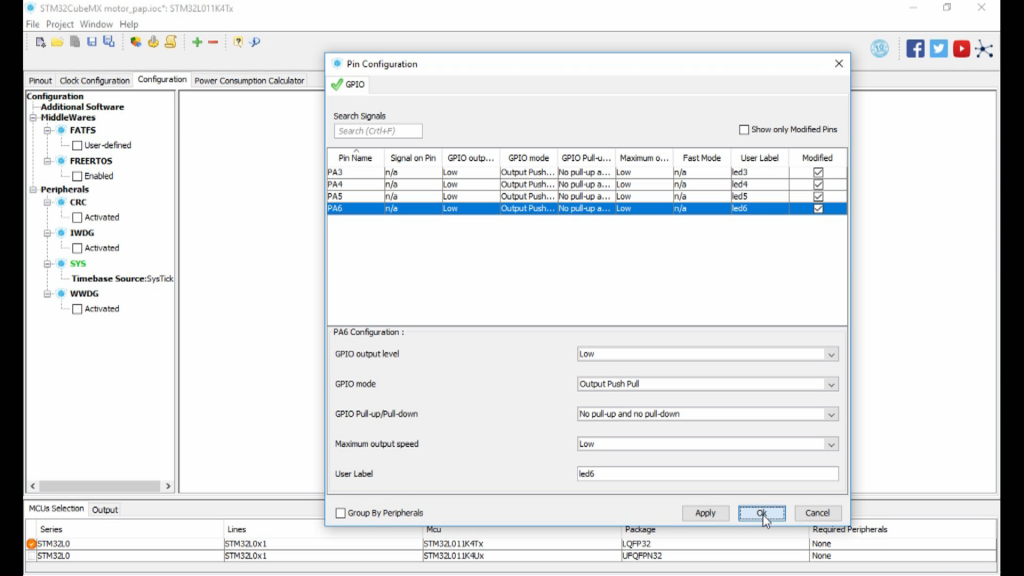This screenshot has height=576, width=1024.
Task: Click the green plus toolbar icon
Action: (197, 42)
